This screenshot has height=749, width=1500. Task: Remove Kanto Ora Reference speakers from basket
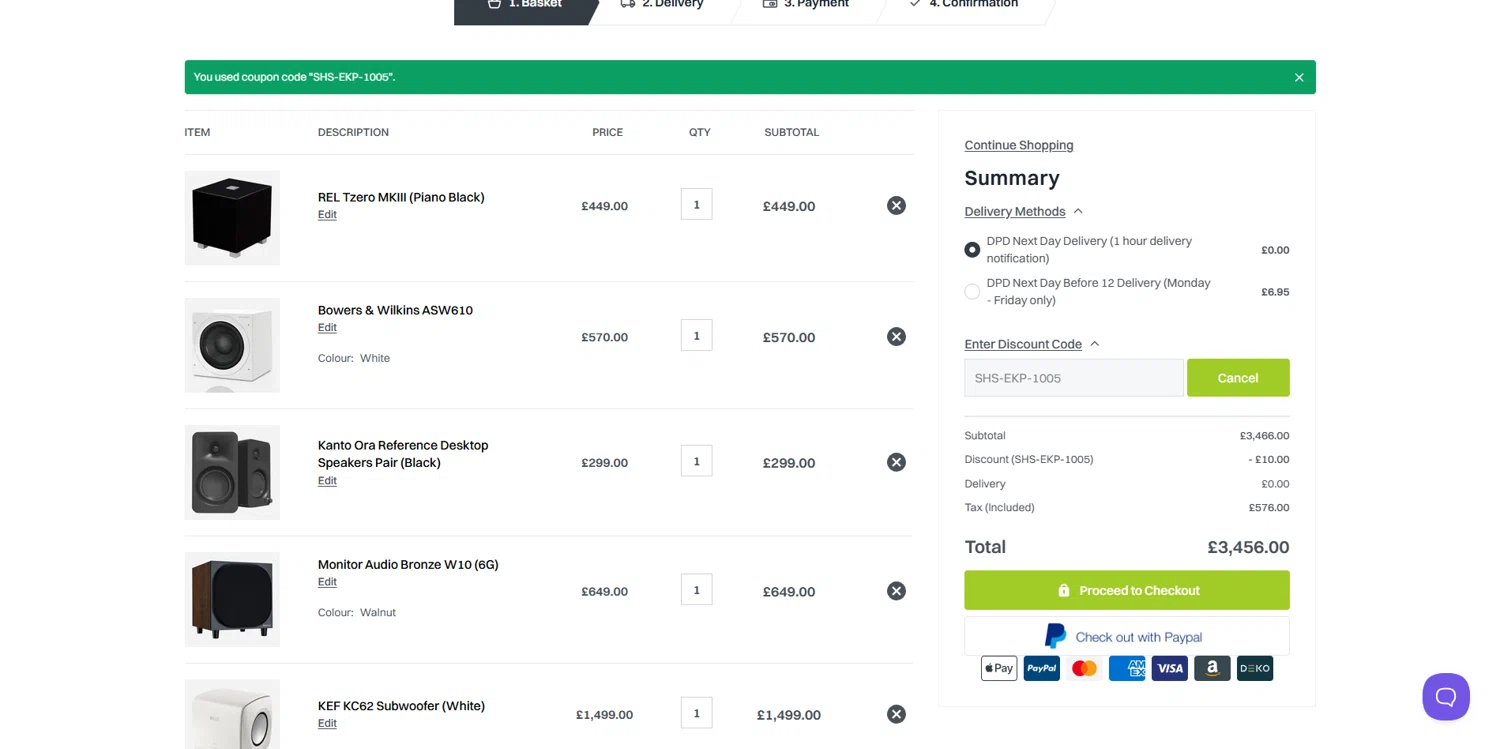coord(896,462)
